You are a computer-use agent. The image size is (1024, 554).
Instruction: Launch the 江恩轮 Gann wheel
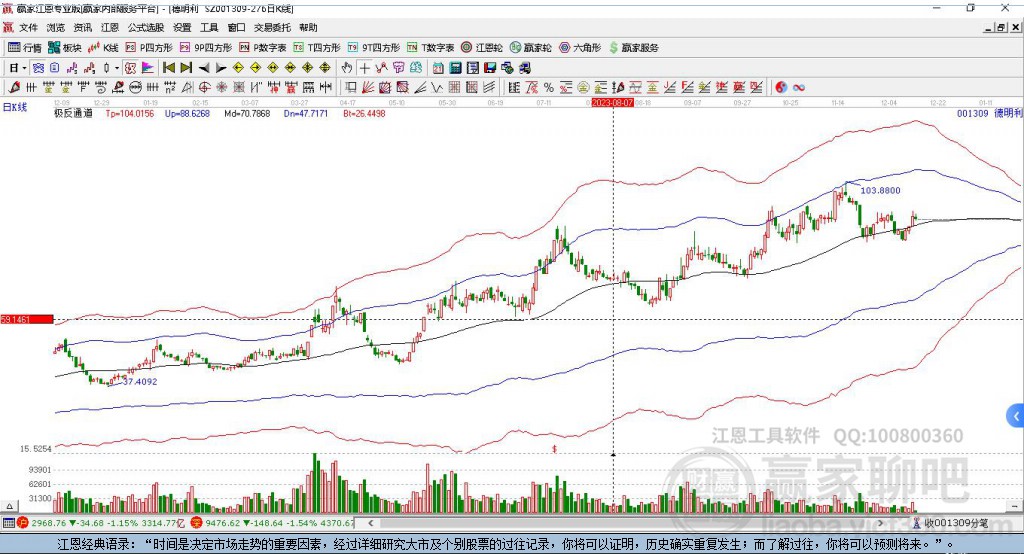point(482,48)
